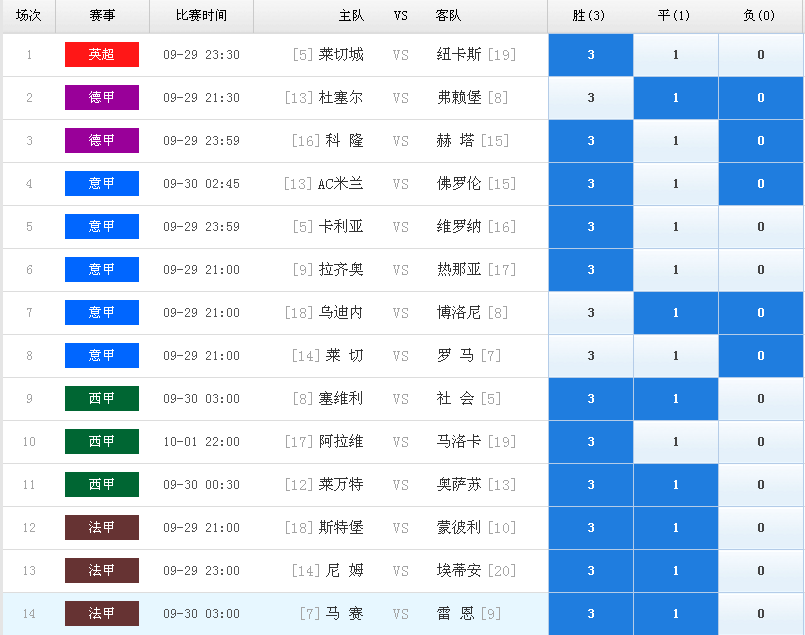Toggle draw (1) for 尼姆 vs 埃蒂安

[x=676, y=571]
